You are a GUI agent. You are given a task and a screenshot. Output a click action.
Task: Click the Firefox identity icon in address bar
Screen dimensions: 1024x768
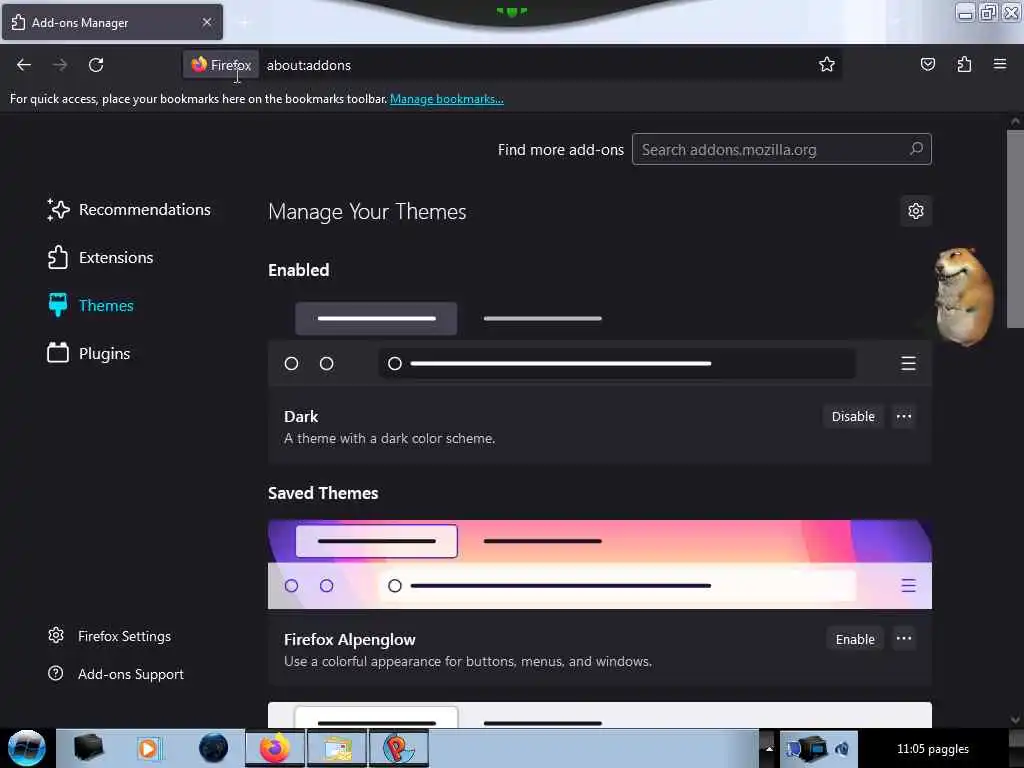220,65
